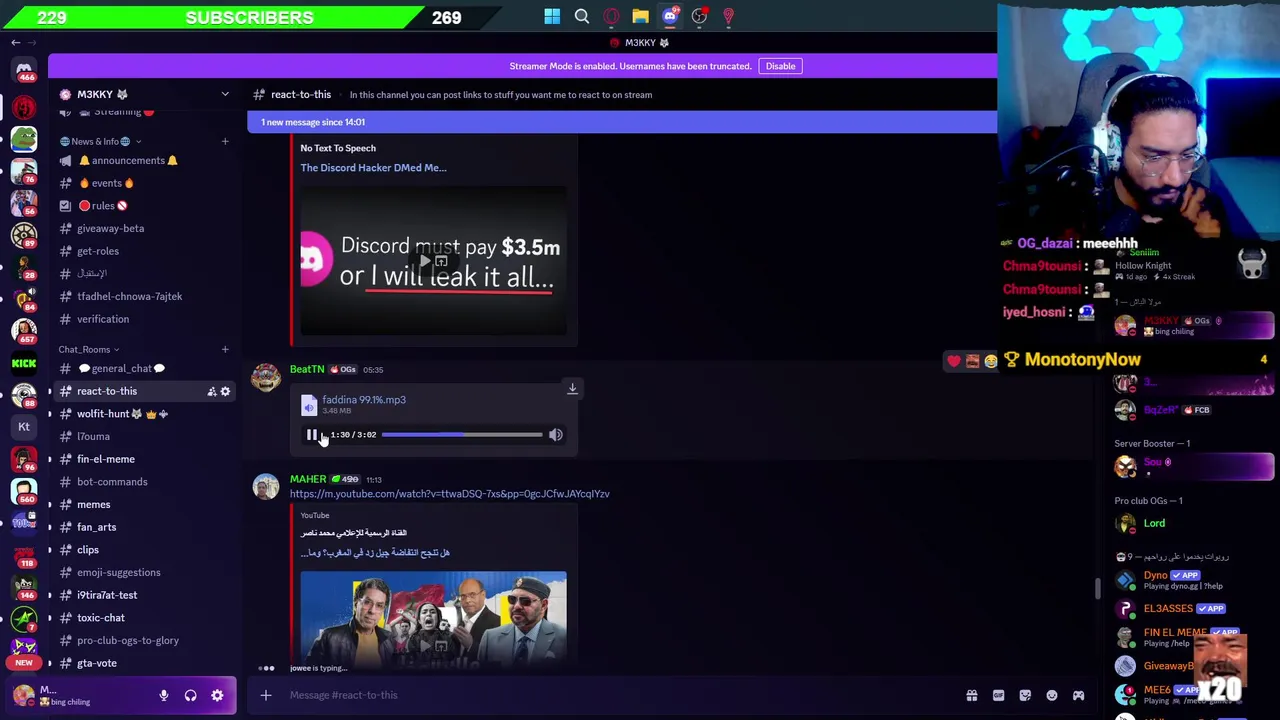Open server icon with 560 unread badge
This screenshot has width=1280, height=720.
[24, 491]
